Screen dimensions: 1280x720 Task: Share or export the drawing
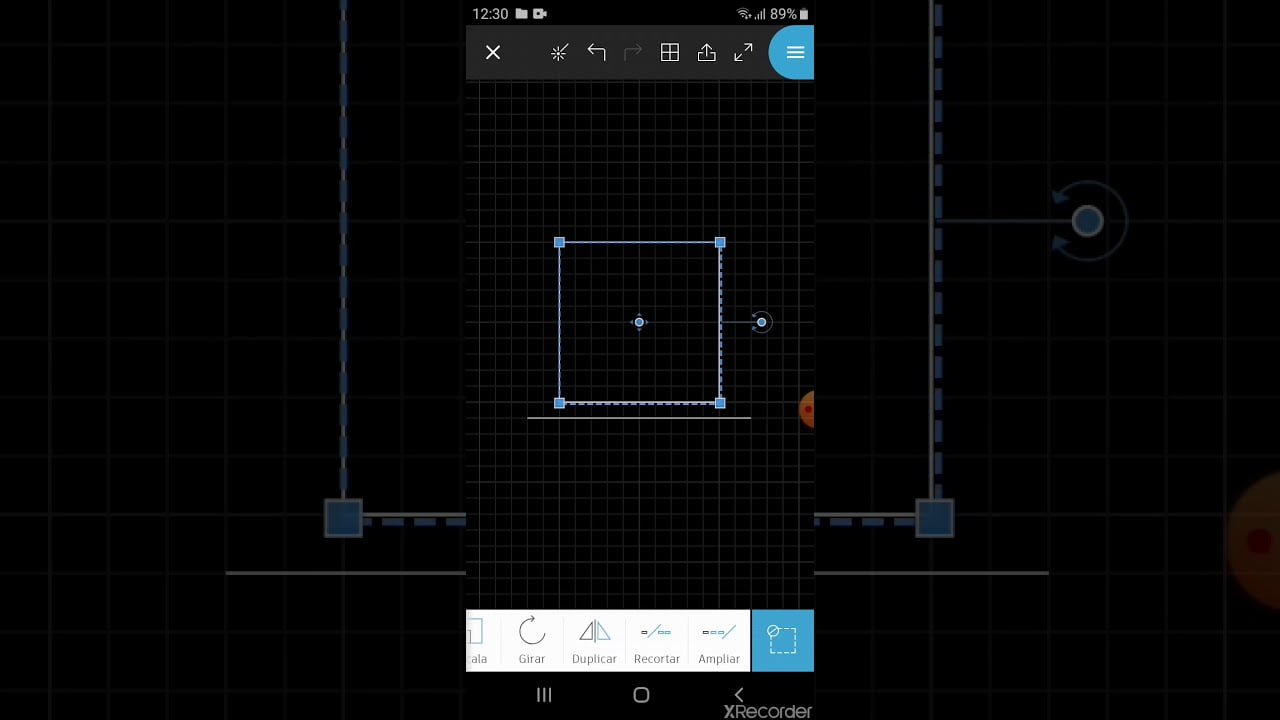tap(707, 53)
